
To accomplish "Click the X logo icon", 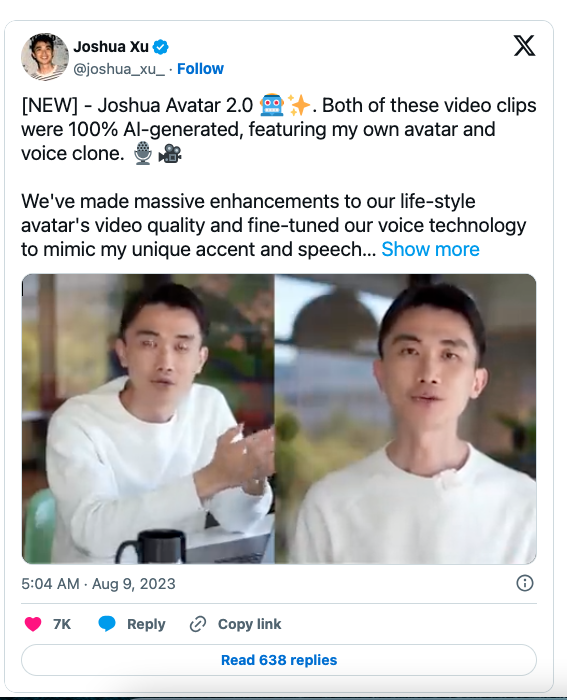I will tap(524, 46).
